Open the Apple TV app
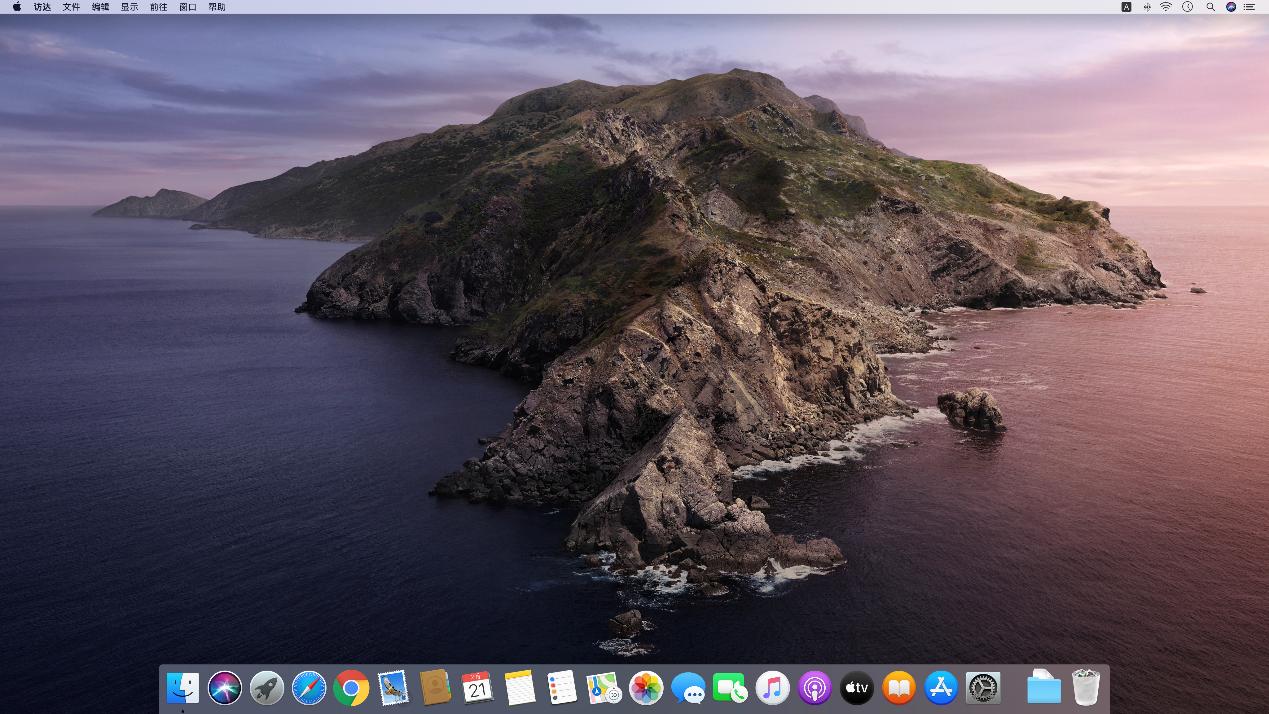The height and width of the screenshot is (714, 1269). click(x=855, y=688)
